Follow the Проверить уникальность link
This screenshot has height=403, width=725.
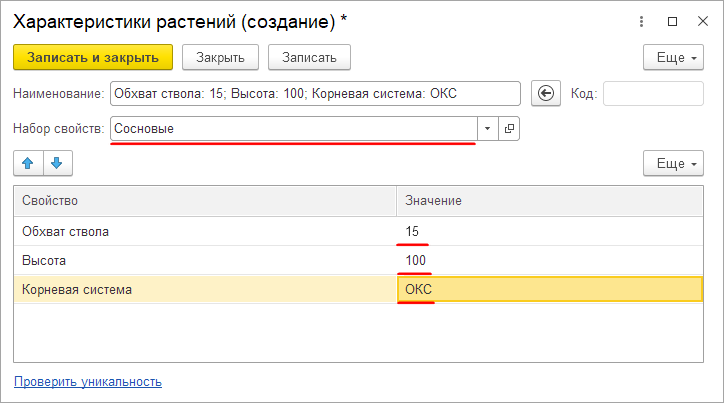click(88, 381)
